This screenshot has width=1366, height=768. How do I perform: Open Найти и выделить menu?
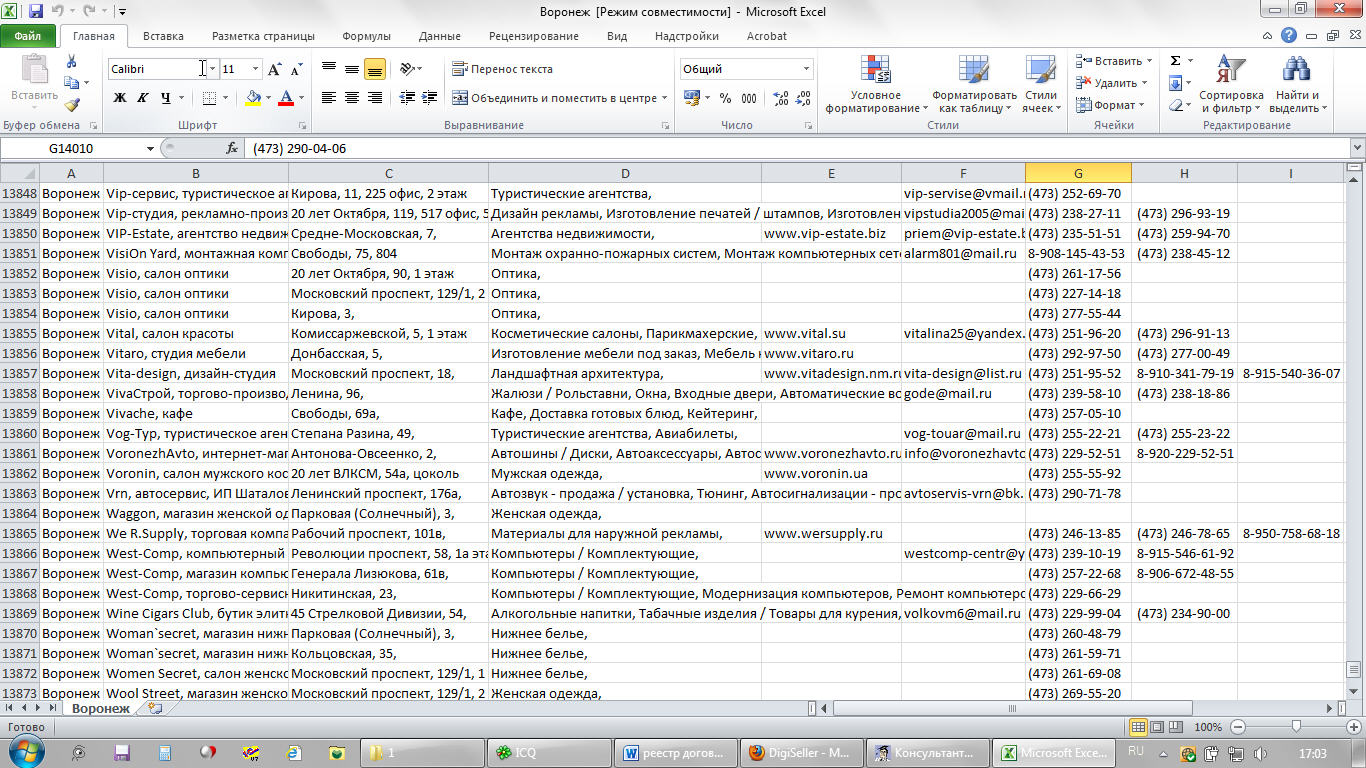[1297, 84]
